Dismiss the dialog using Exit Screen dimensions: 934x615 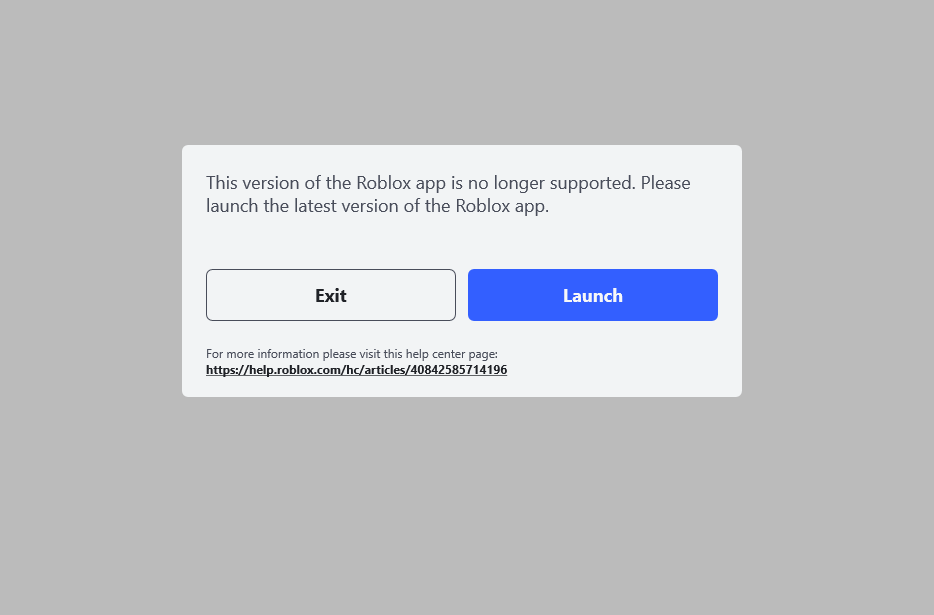331,295
